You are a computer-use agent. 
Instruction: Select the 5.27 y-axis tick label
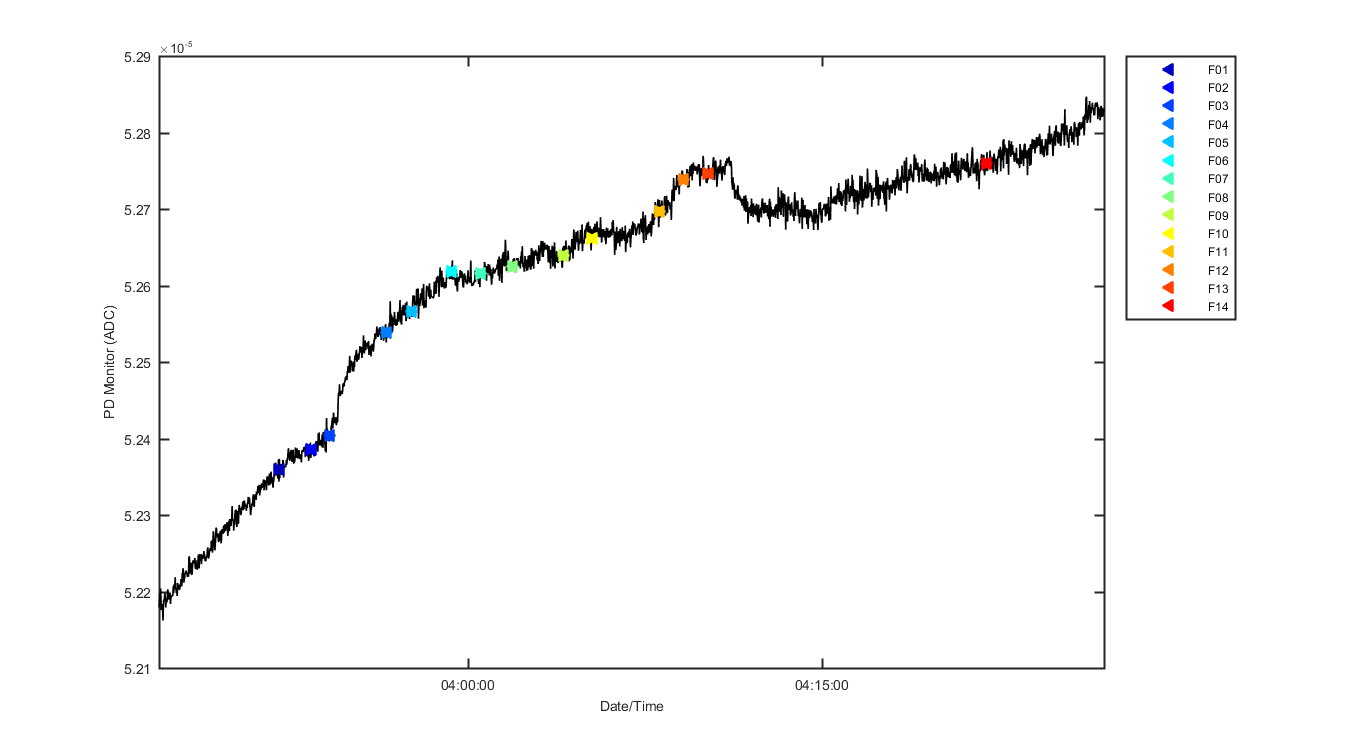[137, 210]
